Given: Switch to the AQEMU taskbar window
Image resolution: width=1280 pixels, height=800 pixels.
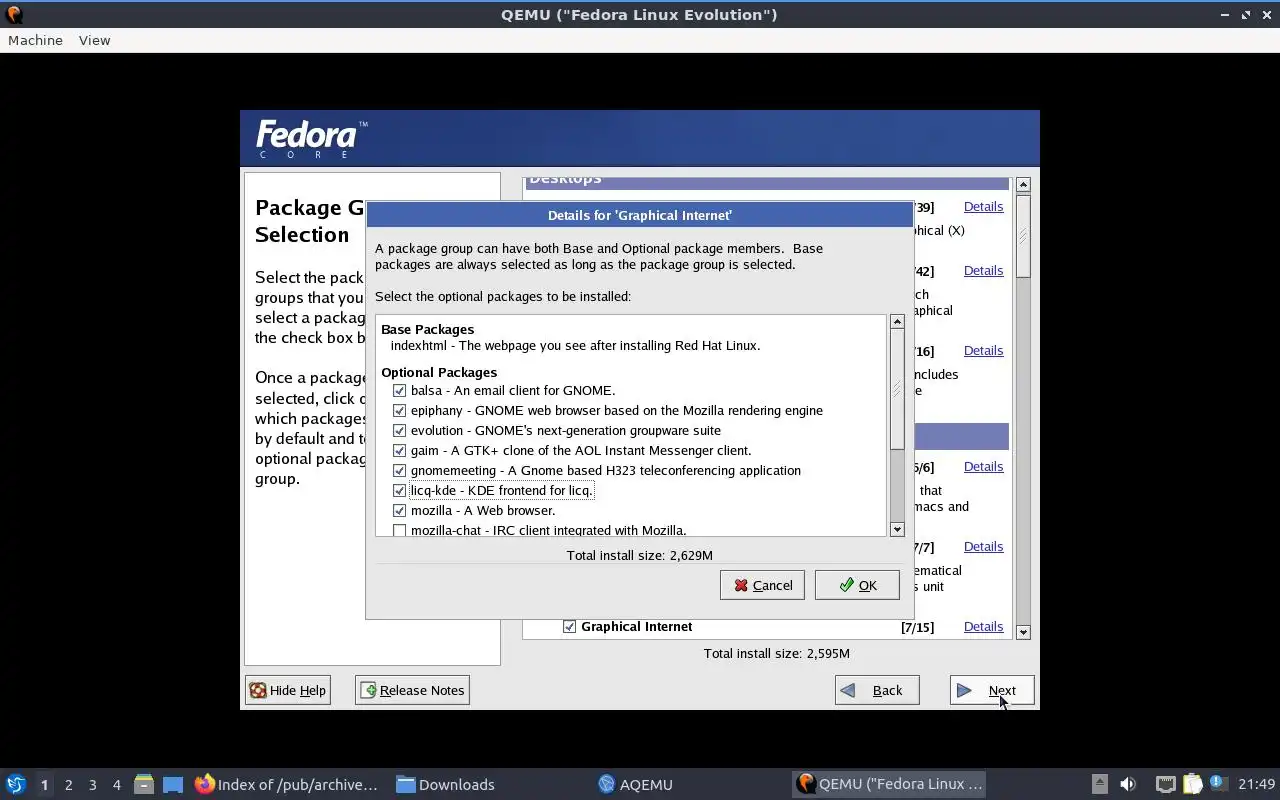Looking at the screenshot, I should click(636, 784).
